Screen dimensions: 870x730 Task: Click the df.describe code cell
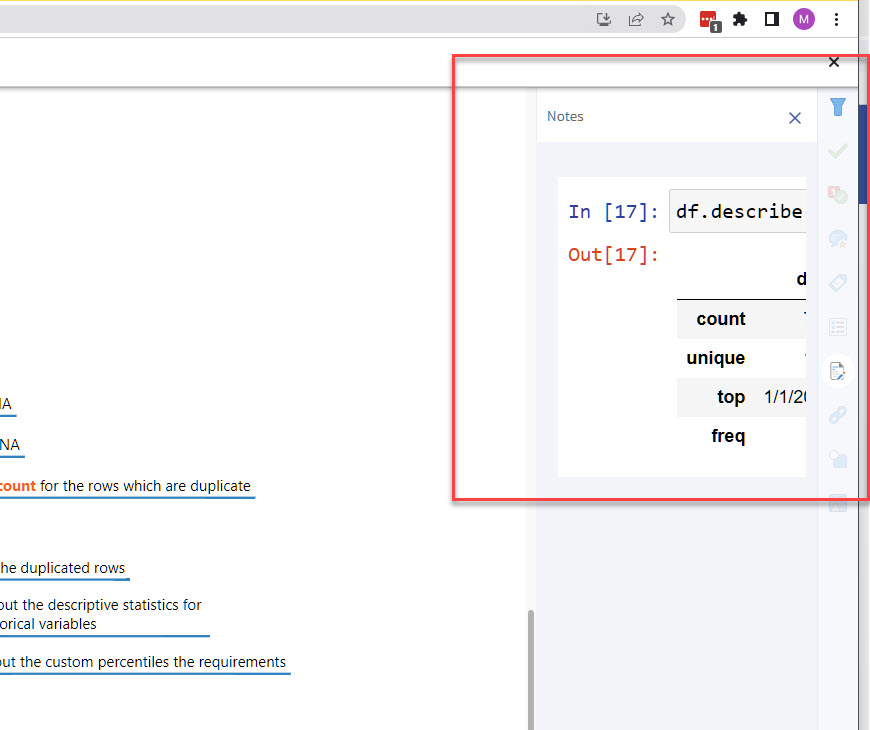(x=737, y=211)
